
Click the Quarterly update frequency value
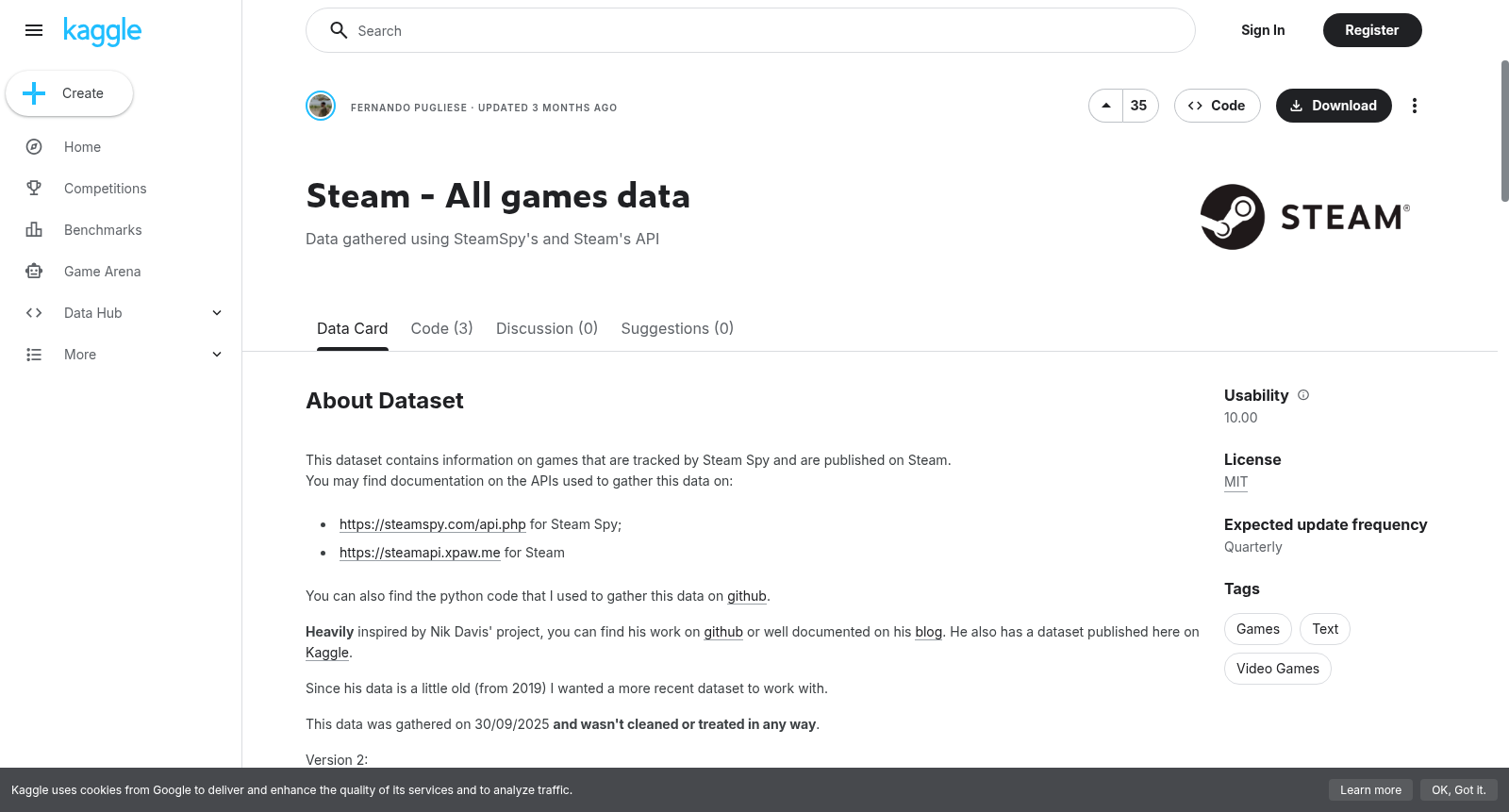tap(1253, 547)
